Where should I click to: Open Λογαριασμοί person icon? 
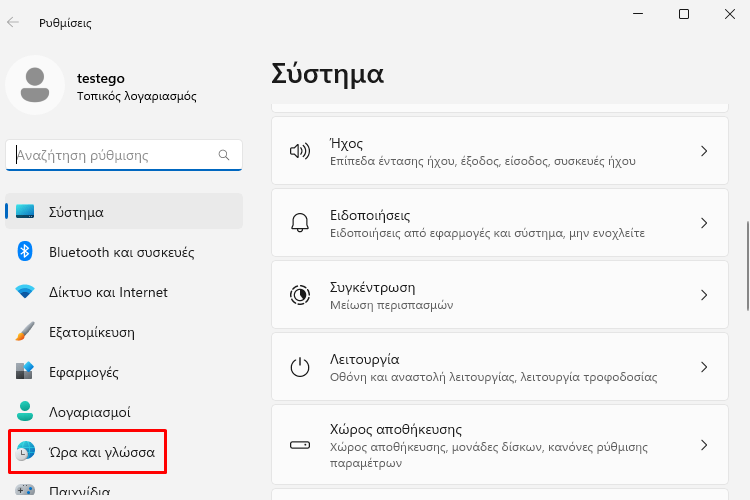[24, 411]
